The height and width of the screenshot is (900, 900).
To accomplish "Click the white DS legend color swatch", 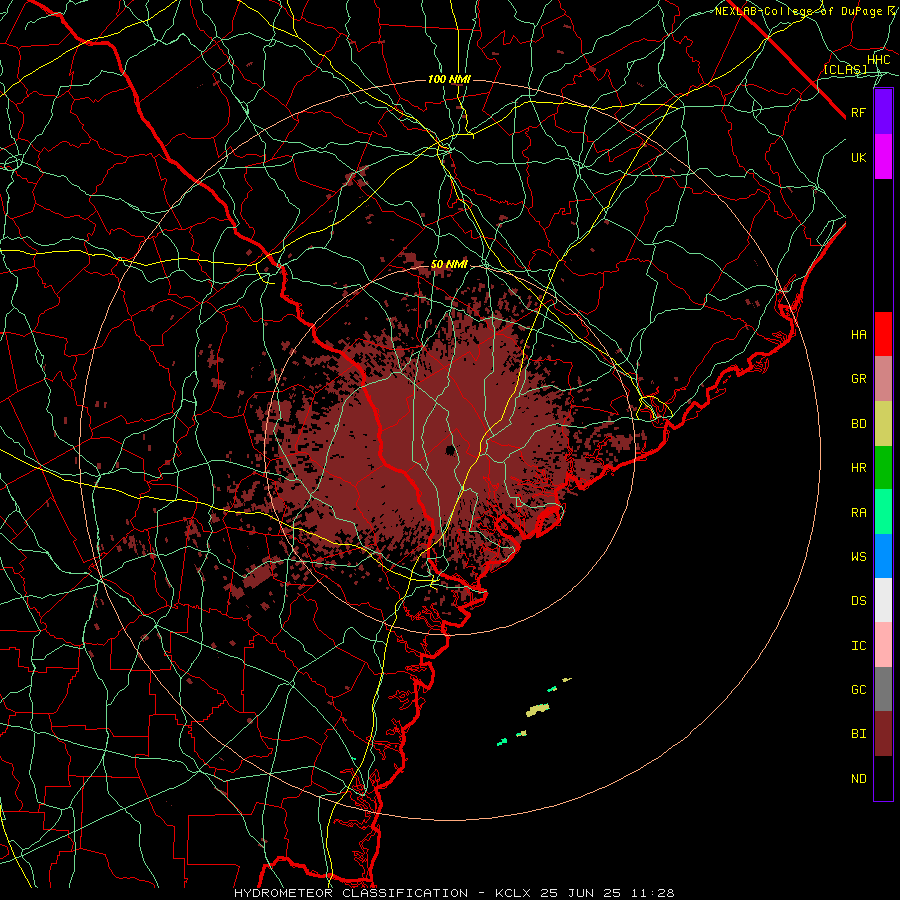I will tap(883, 600).
